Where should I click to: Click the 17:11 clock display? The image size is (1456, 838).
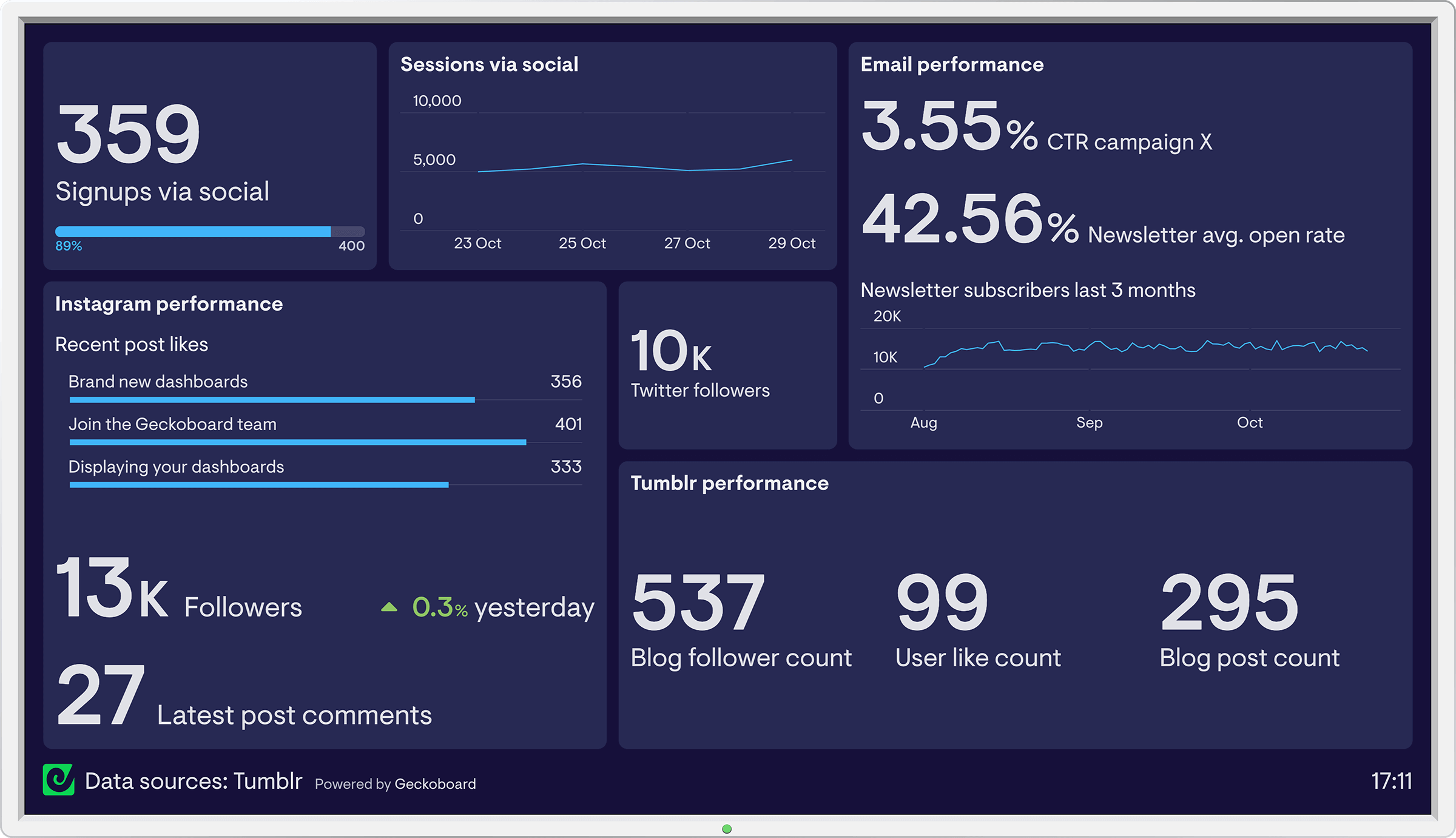point(1391,781)
